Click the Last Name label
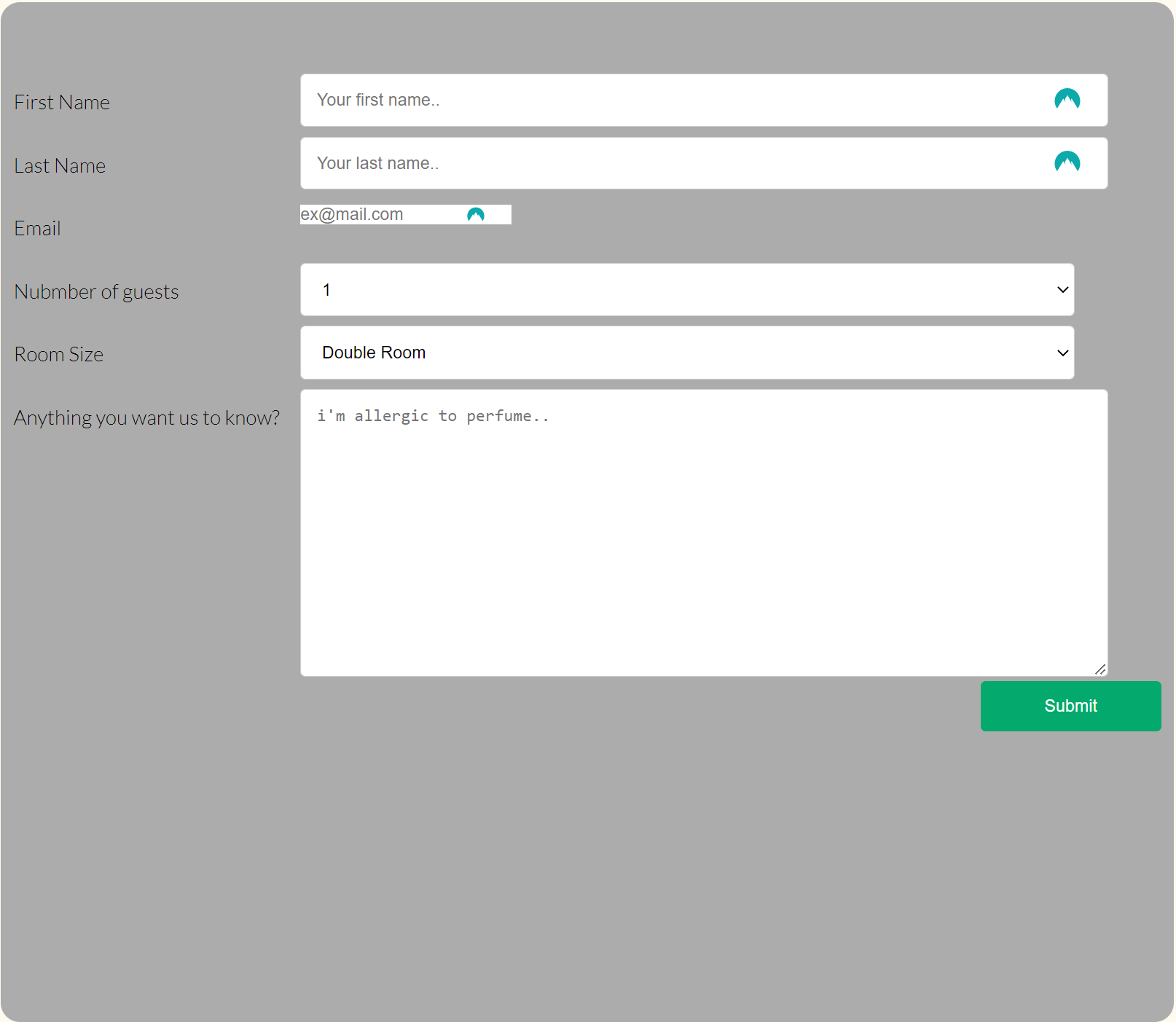Image resolution: width=1176 pixels, height=1022 pixels. [59, 165]
